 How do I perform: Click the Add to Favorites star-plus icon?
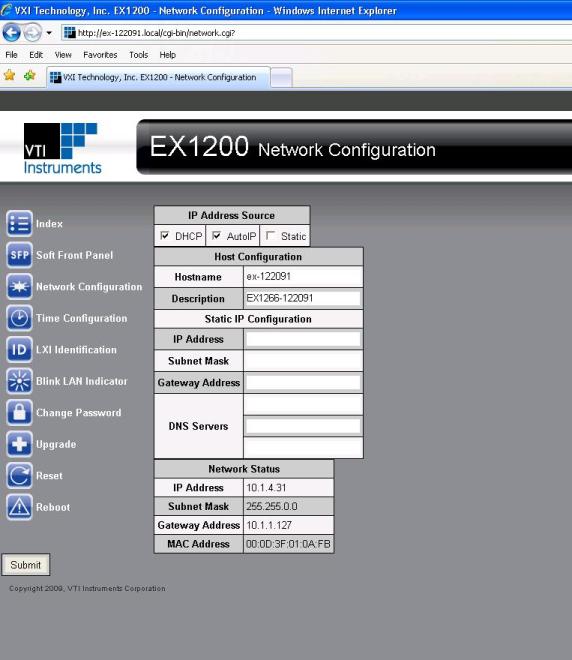coord(29,76)
